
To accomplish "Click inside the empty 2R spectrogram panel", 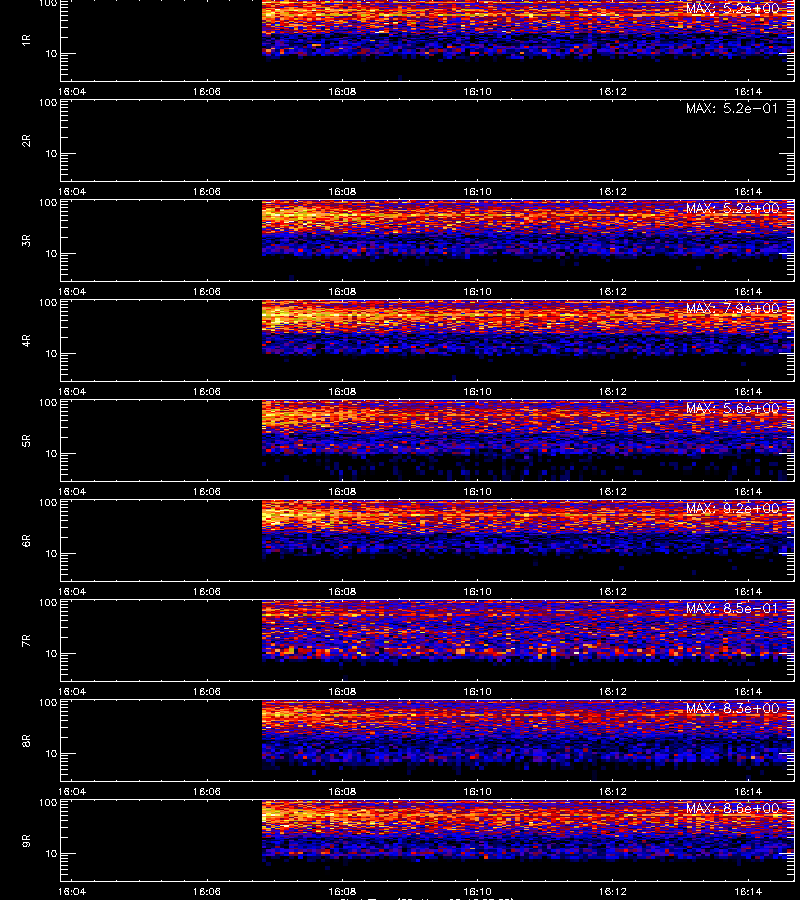I will pos(427,141).
